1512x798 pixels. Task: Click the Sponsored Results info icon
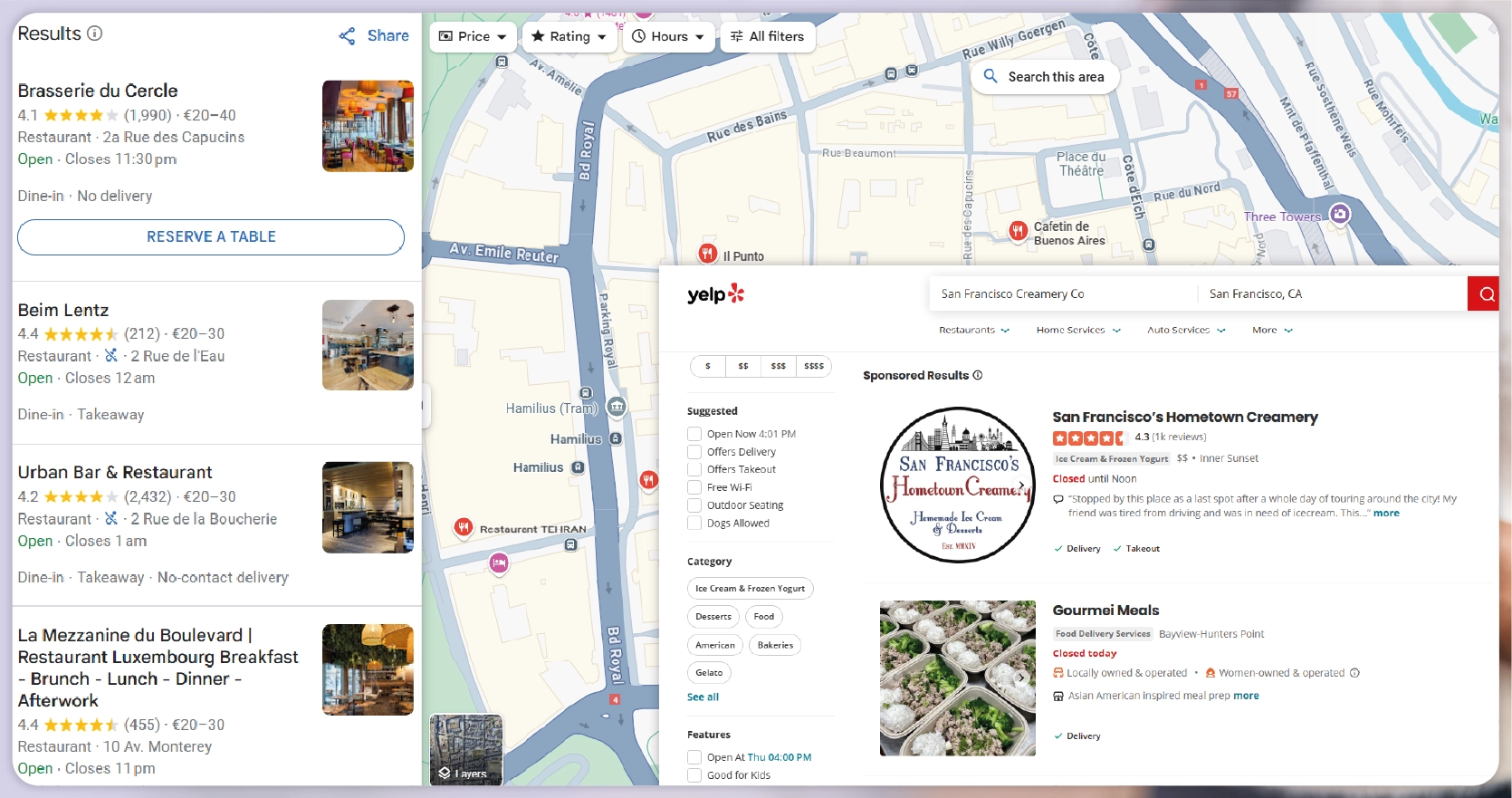[977, 375]
